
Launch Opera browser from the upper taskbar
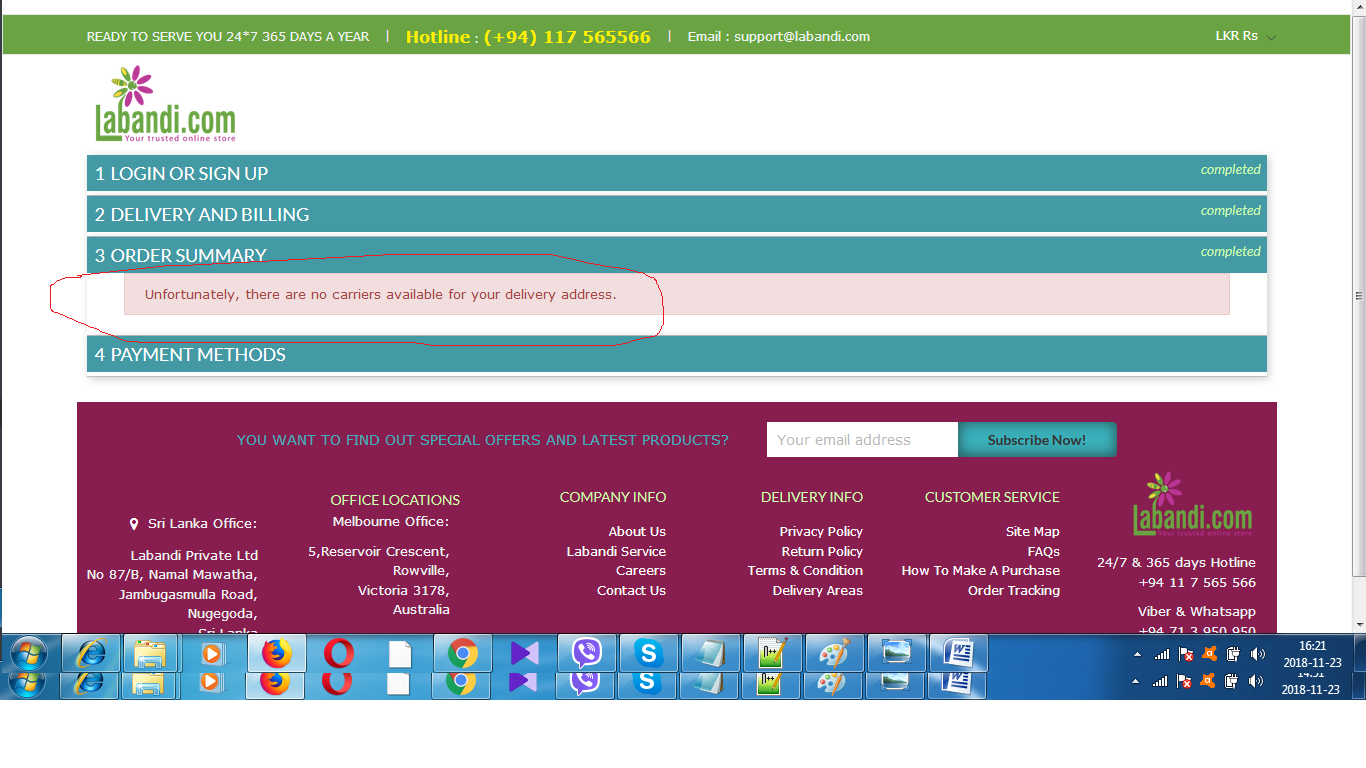[338, 654]
